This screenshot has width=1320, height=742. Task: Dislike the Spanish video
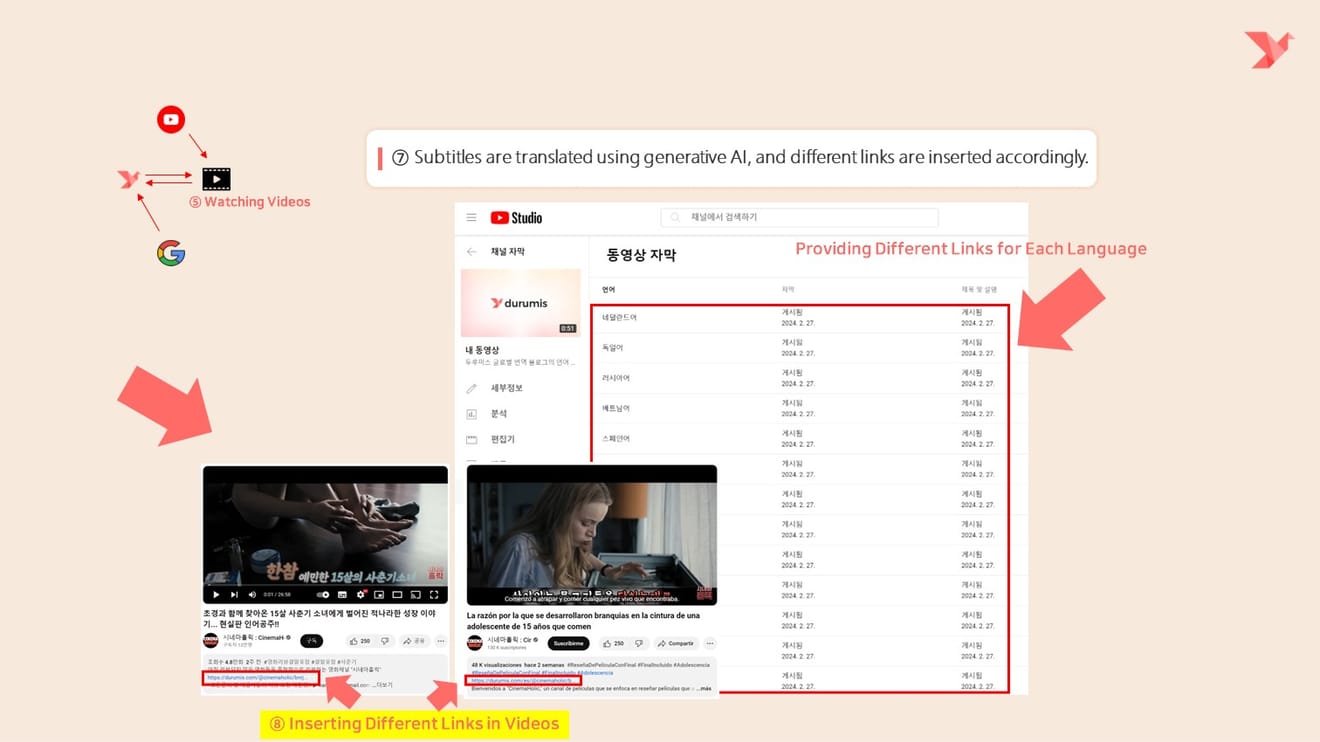coord(638,643)
